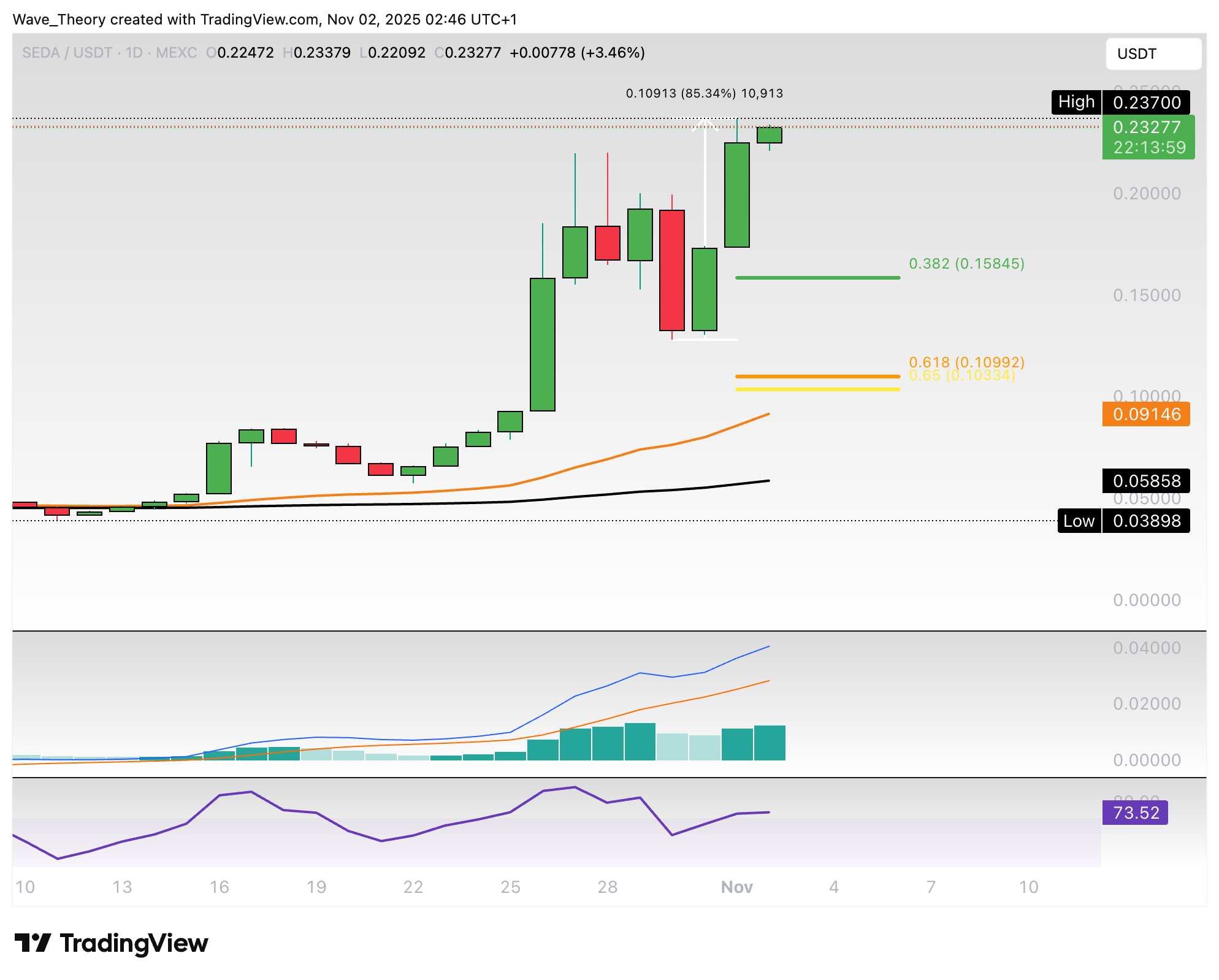Click the white measurement arrow tip

705,120
